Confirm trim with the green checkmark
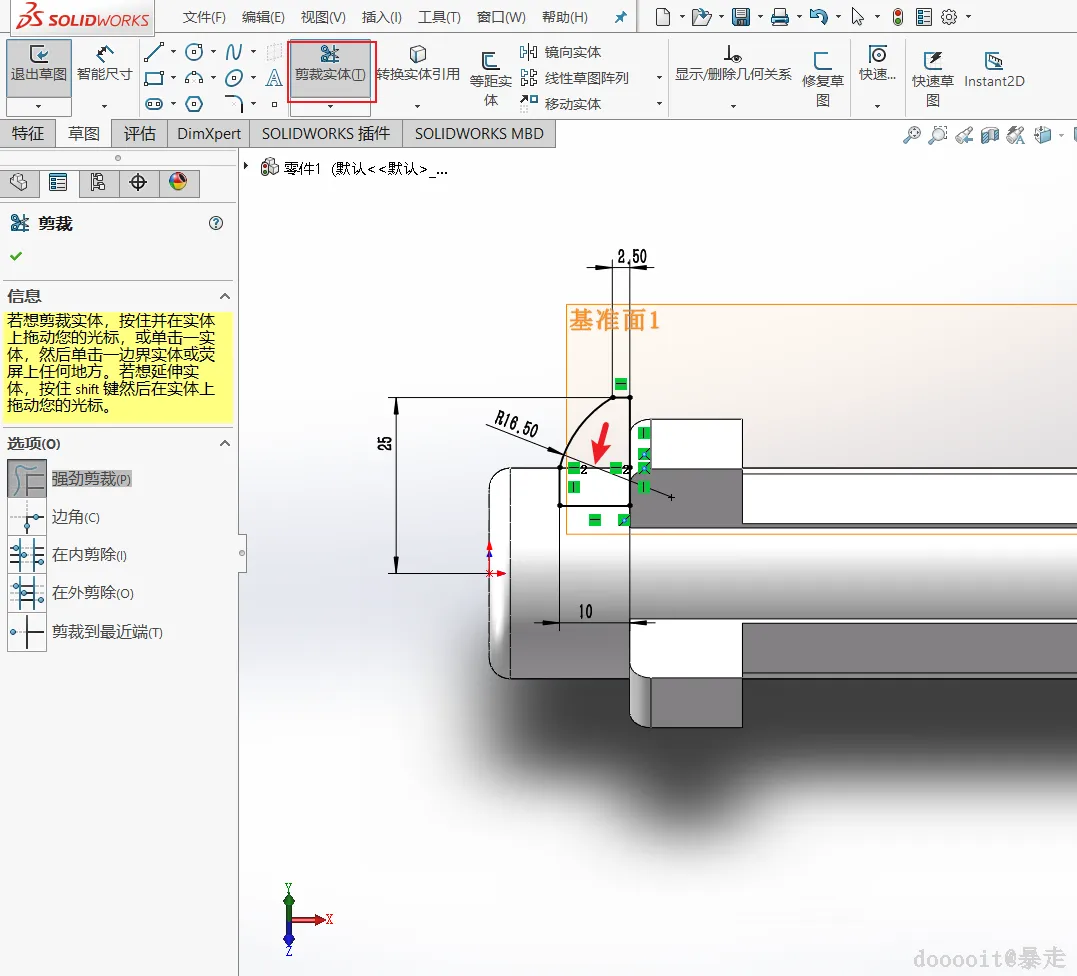Viewport: 1077px width, 976px height. (x=16, y=256)
